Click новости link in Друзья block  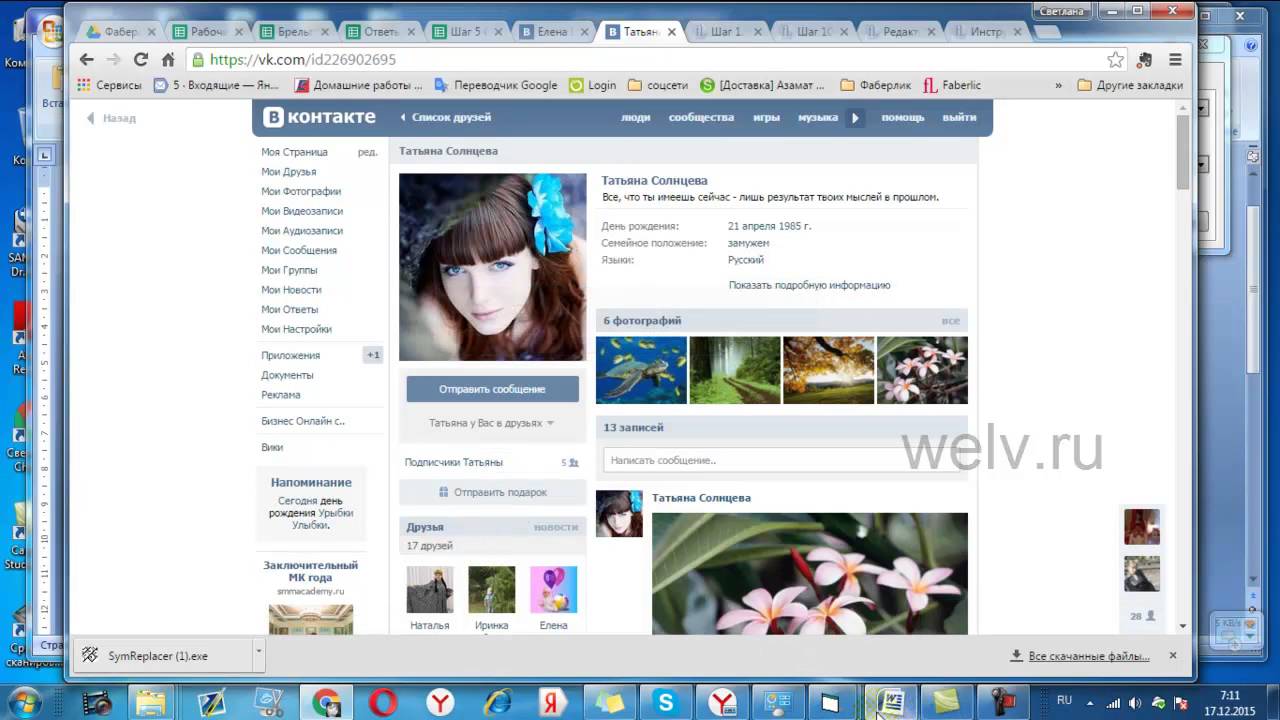click(556, 527)
